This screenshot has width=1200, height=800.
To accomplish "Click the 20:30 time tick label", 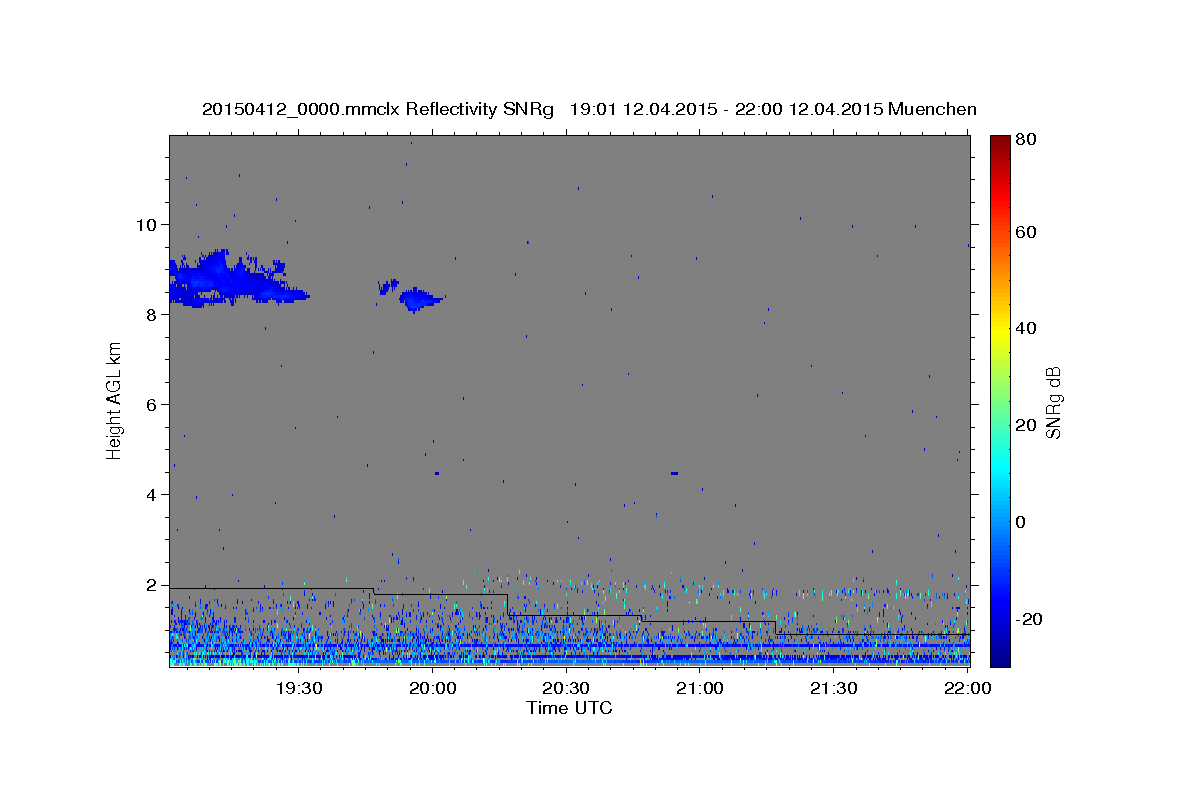I will pos(566,688).
